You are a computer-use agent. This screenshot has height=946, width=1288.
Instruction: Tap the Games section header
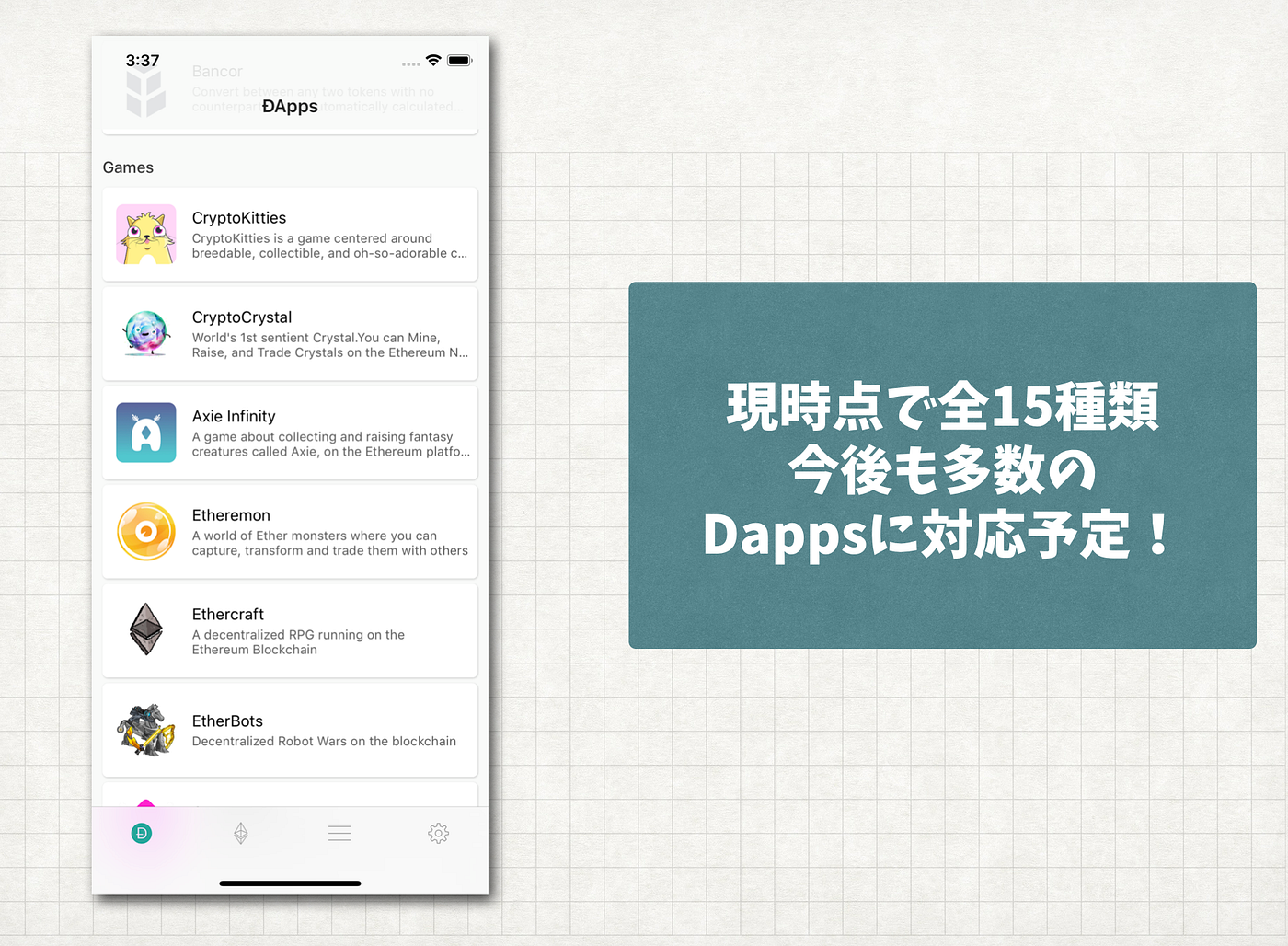coord(128,167)
